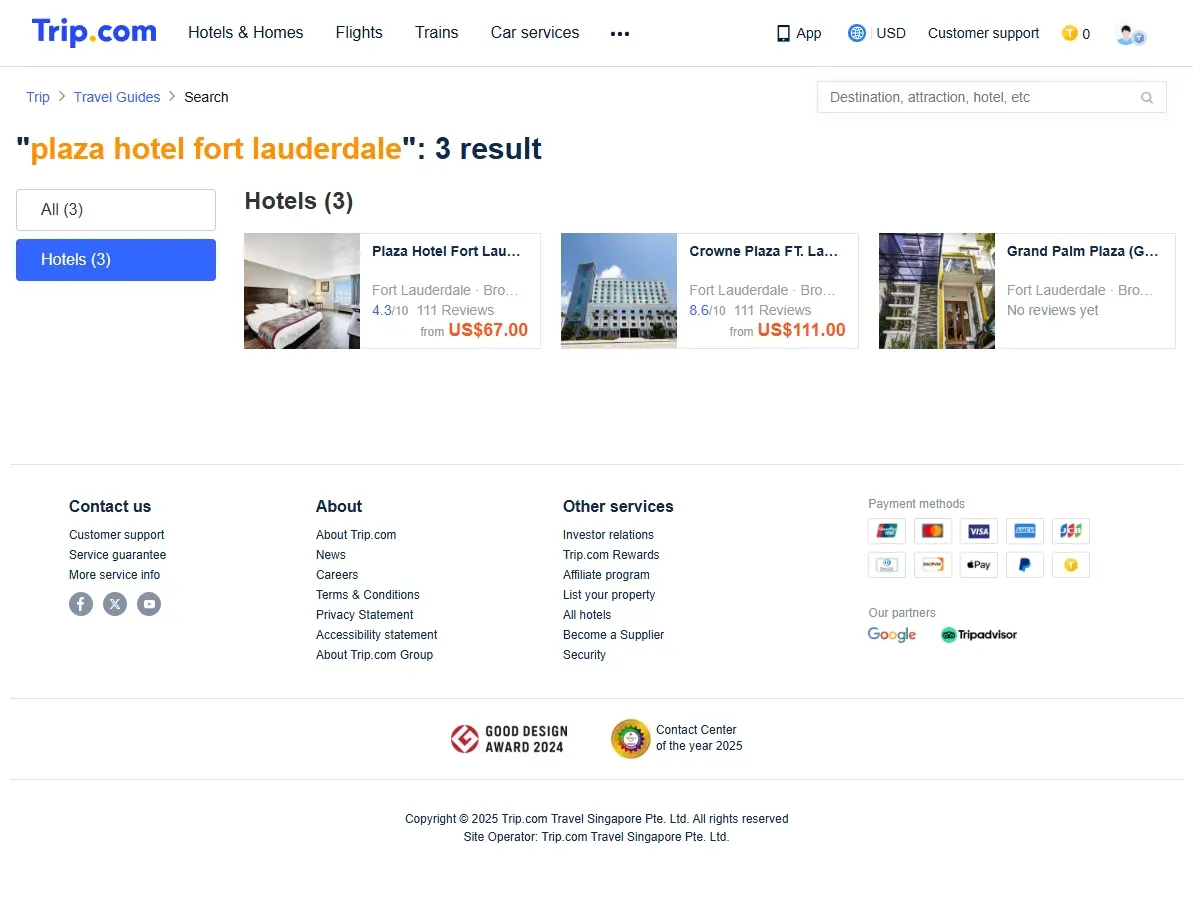Open All hotels footer link
Image resolution: width=1193 pixels, height=921 pixels.
coord(587,615)
